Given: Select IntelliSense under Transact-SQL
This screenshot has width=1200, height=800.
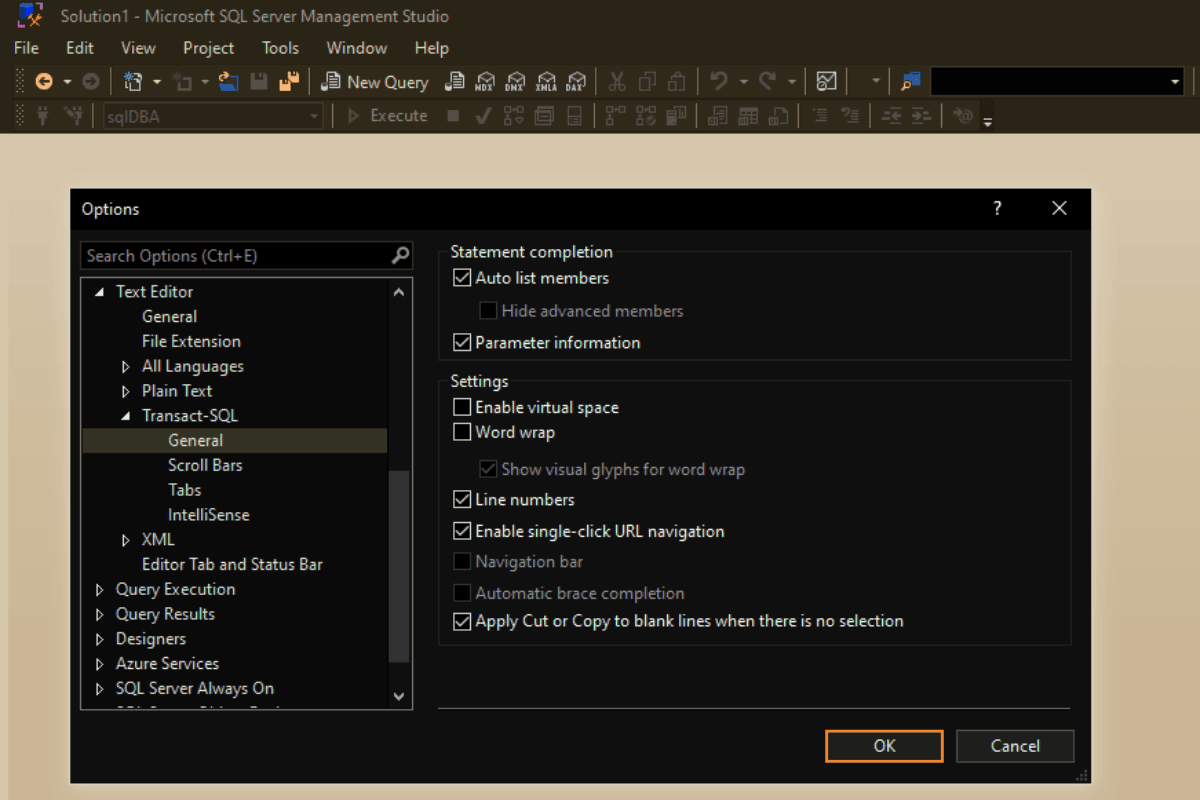Looking at the screenshot, I should [208, 515].
